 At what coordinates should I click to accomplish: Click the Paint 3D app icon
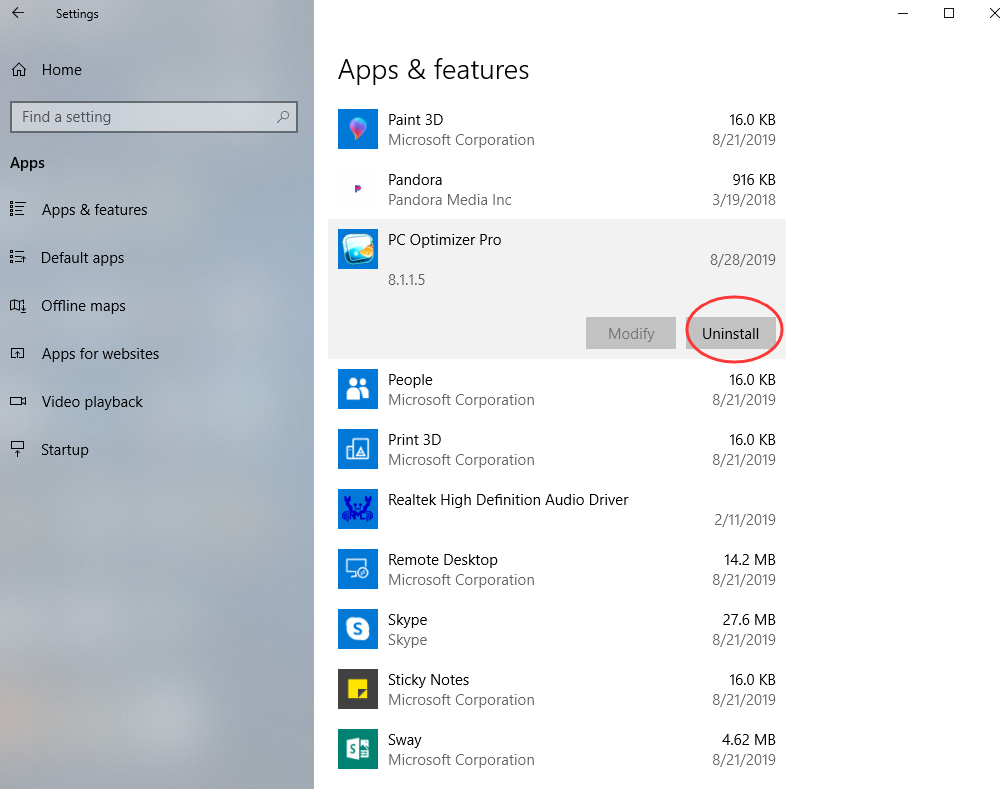pyautogui.click(x=358, y=129)
